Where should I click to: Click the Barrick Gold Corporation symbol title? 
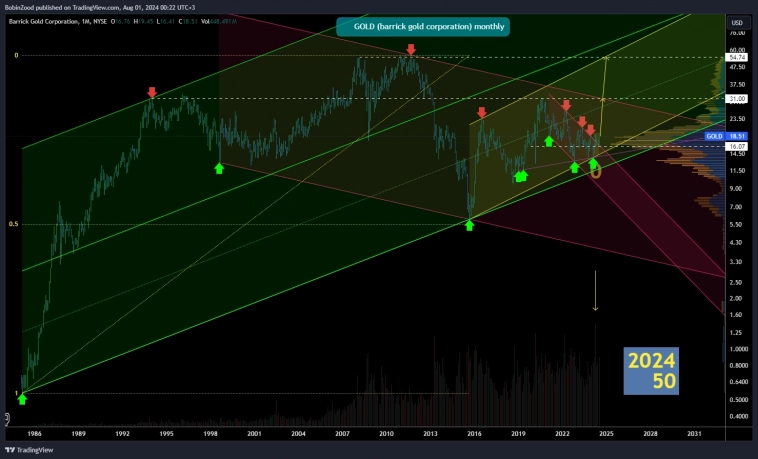[x=43, y=22]
